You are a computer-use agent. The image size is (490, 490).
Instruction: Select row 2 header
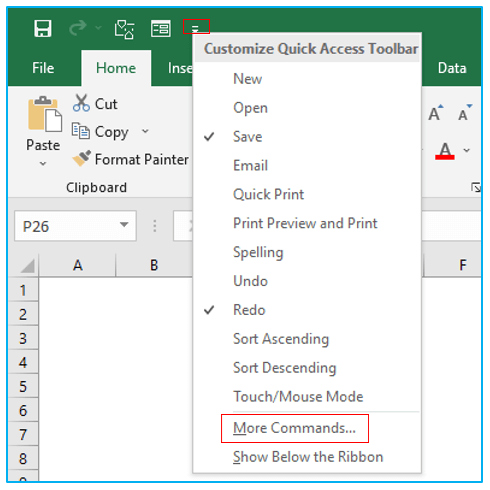[x=23, y=314]
